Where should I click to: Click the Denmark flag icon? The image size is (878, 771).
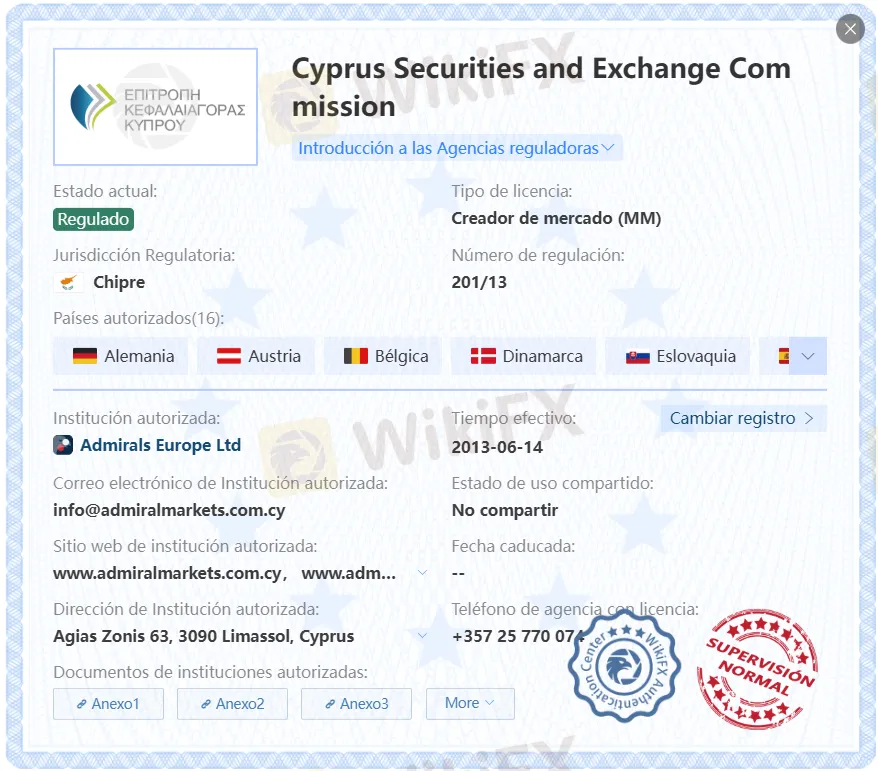point(483,356)
